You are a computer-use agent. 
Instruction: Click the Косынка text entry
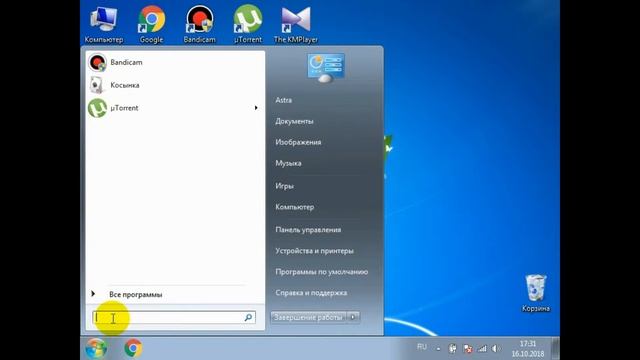[x=124, y=85]
